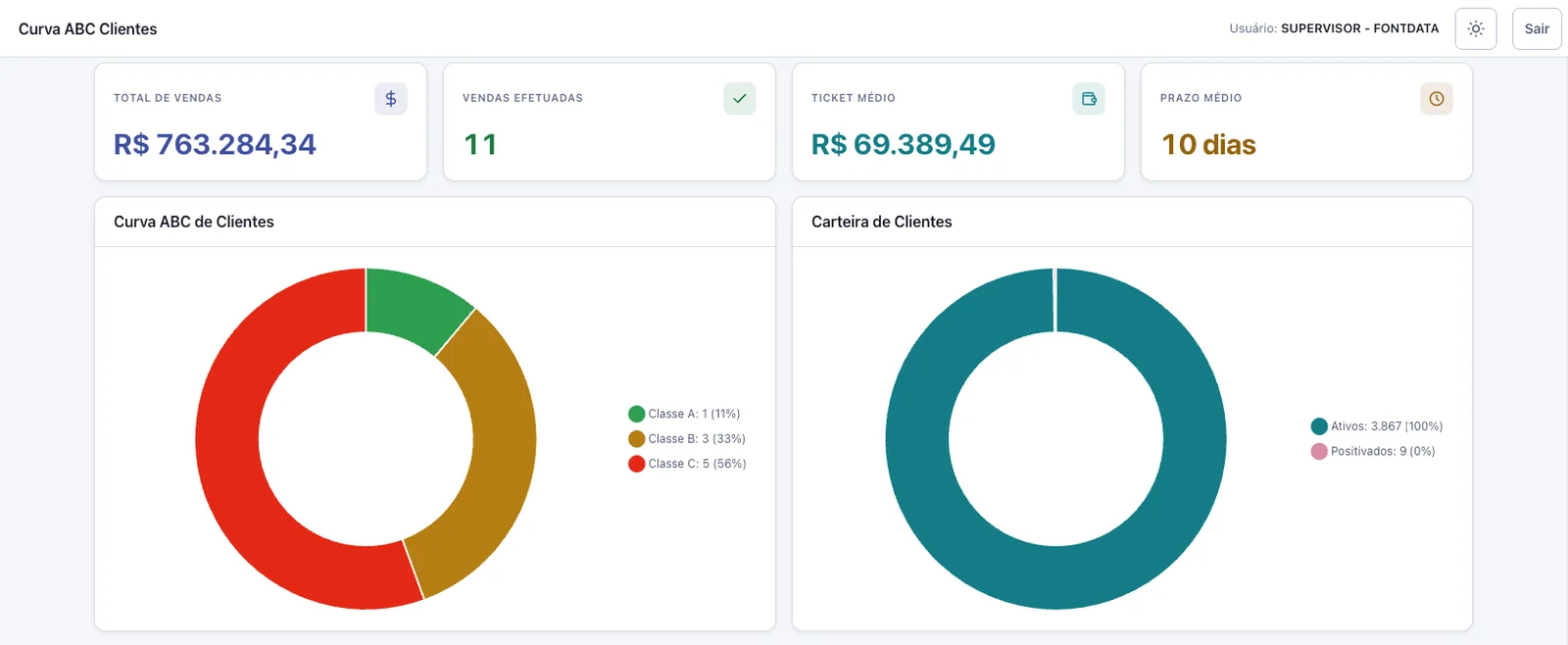Image resolution: width=1568 pixels, height=645 pixels.
Task: Click the checkmark icon on Vendas Efetuadas
Action: point(740,98)
